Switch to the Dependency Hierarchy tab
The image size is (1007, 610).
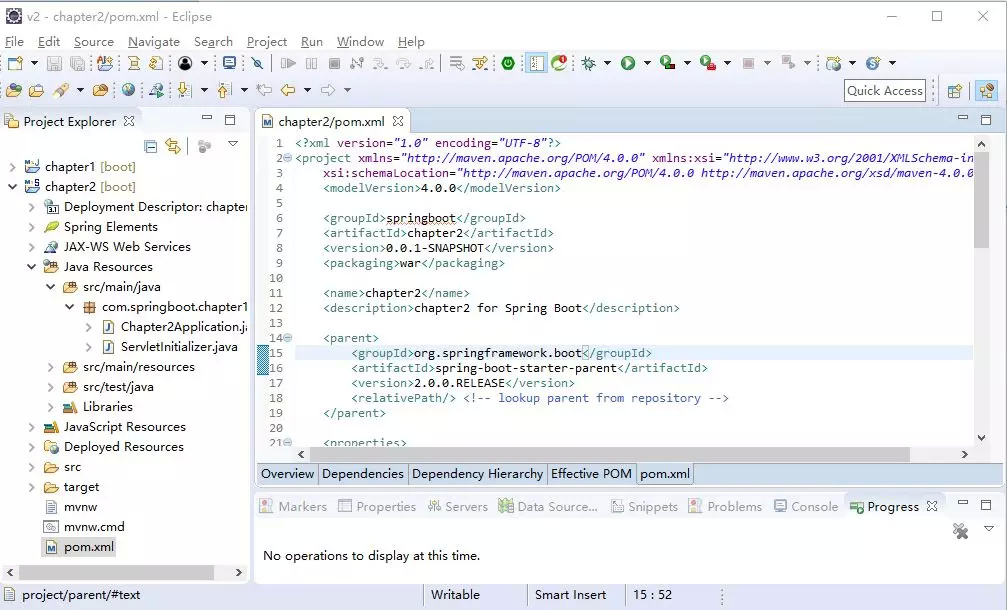tap(477, 474)
